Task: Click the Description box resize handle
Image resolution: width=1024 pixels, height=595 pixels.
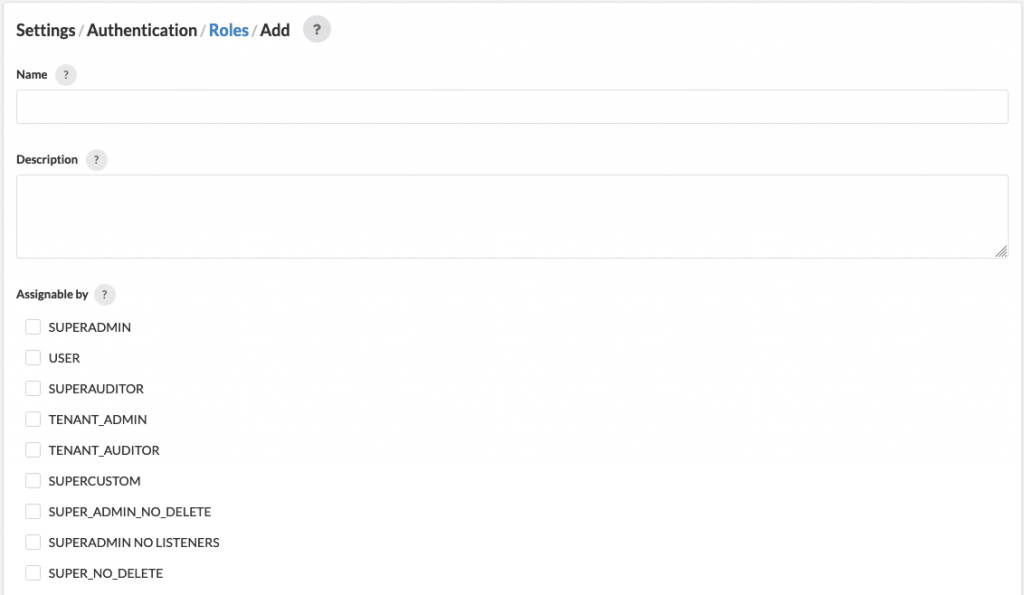Action: click(x=1001, y=251)
